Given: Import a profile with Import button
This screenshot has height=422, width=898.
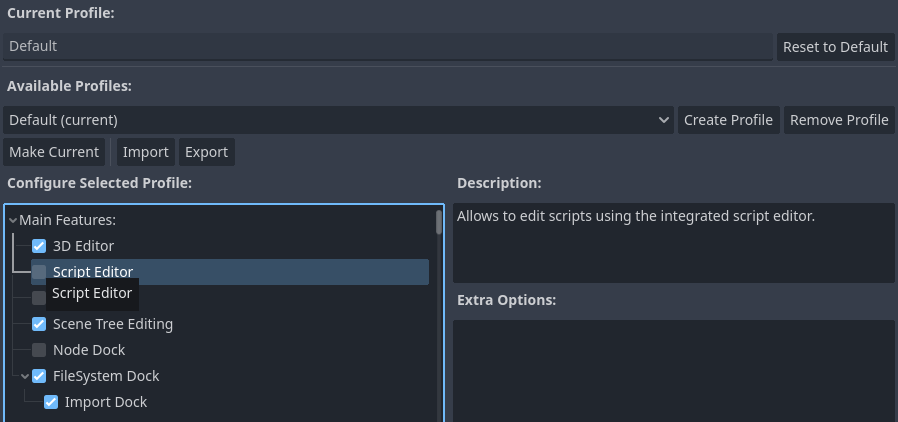Looking at the screenshot, I should (x=145, y=152).
